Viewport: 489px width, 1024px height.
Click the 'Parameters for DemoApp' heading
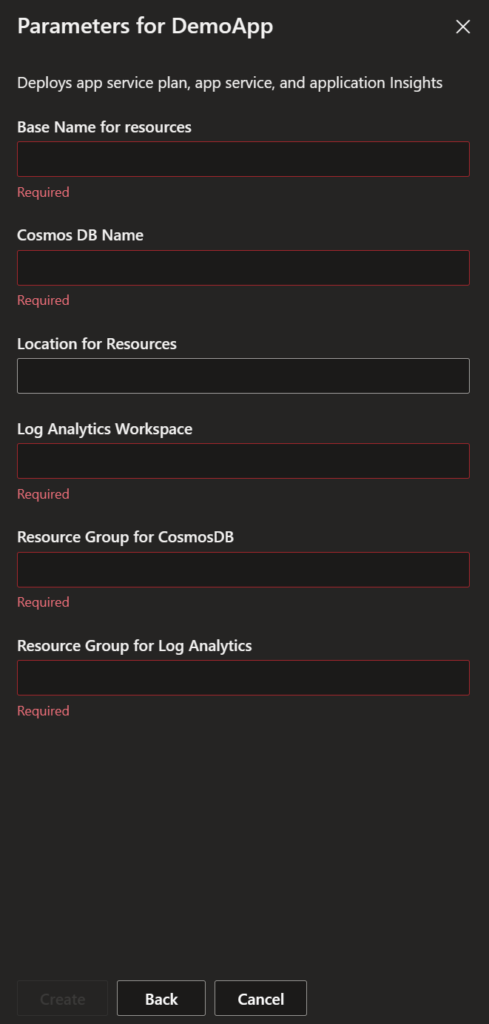click(145, 26)
